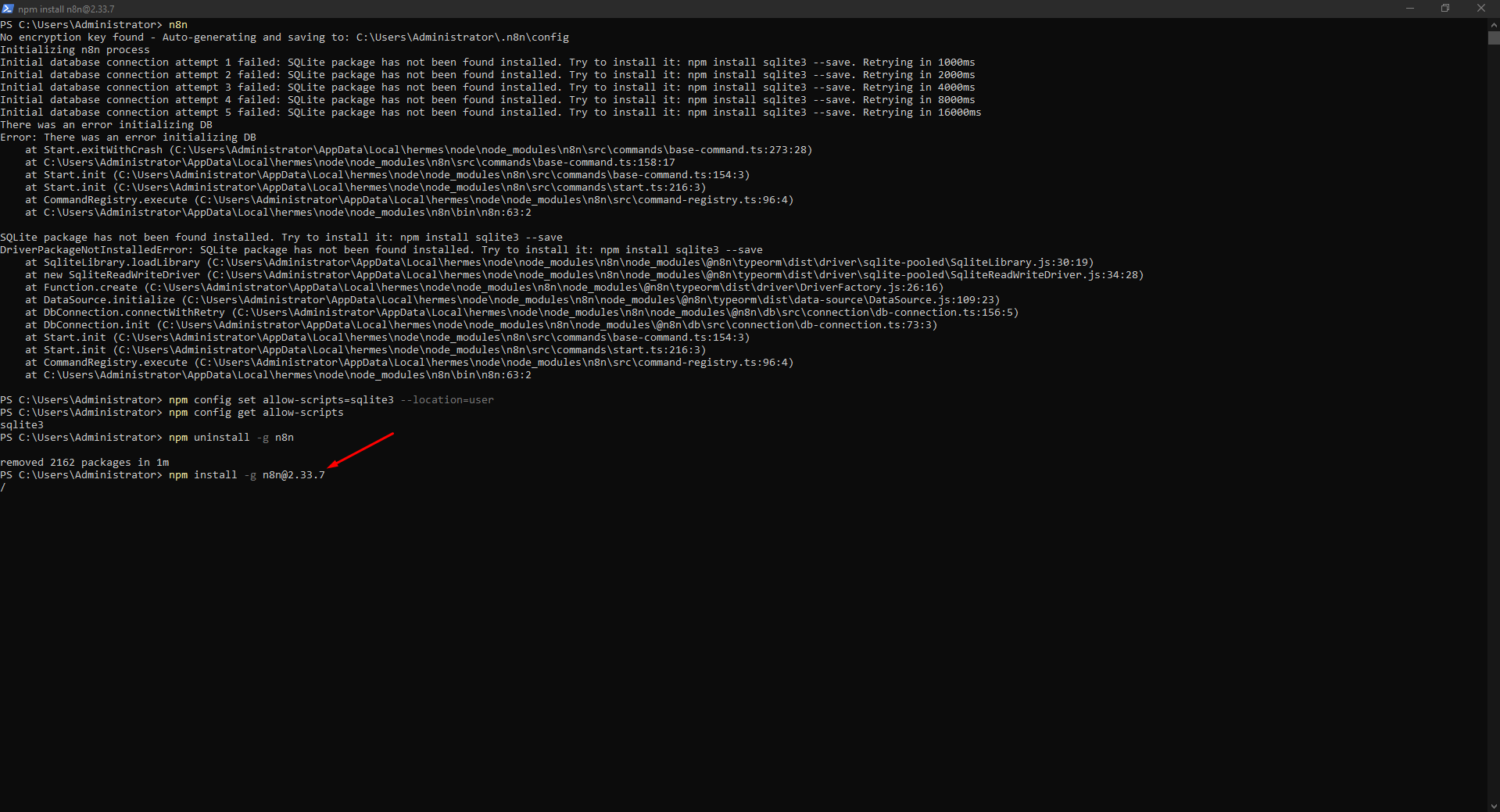
Task: Restore down the PowerShell window
Action: click(1445, 9)
